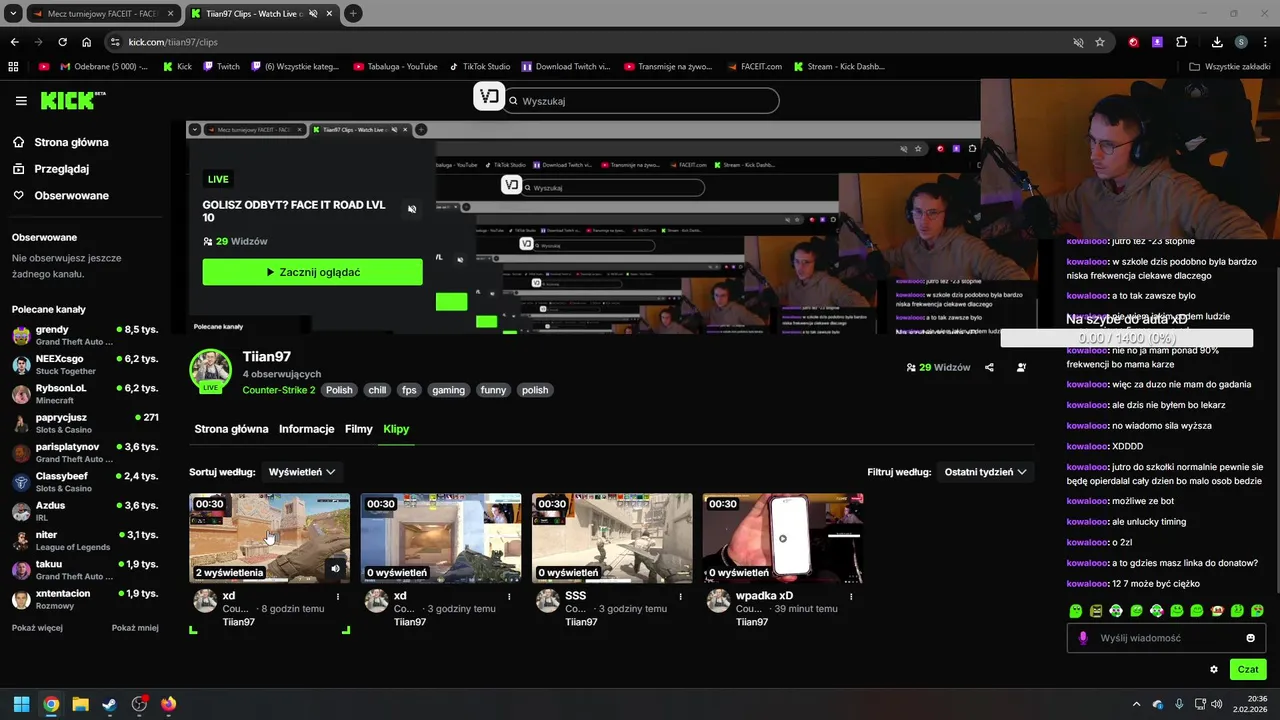
Task: Share the Tiian97 channel via share icon
Action: (989, 367)
